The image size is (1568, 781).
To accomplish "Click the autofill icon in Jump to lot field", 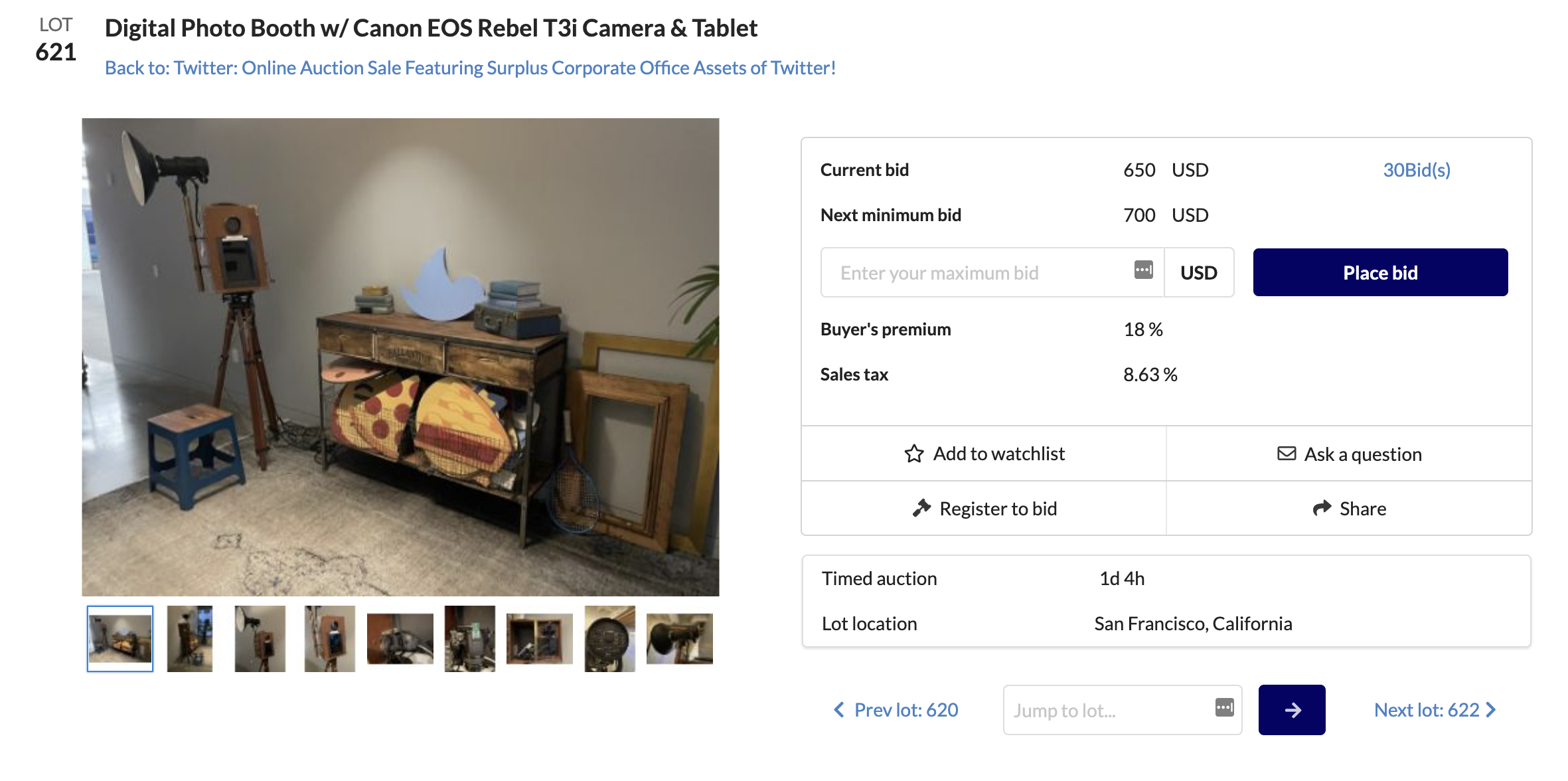I will 1224,707.
